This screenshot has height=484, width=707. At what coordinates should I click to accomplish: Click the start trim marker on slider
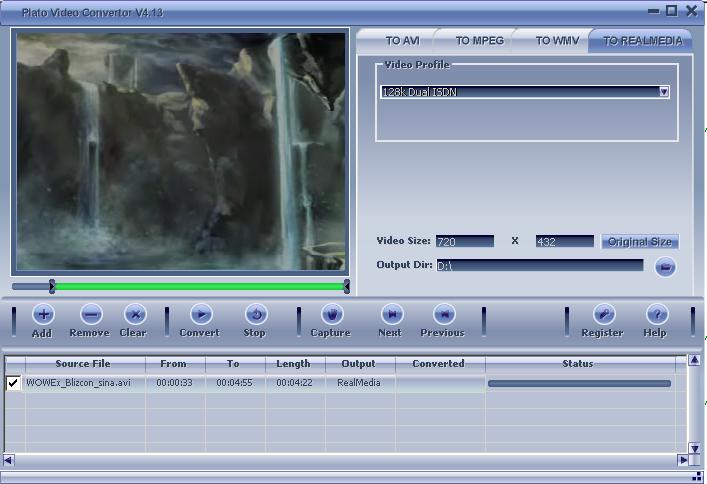tap(52, 286)
